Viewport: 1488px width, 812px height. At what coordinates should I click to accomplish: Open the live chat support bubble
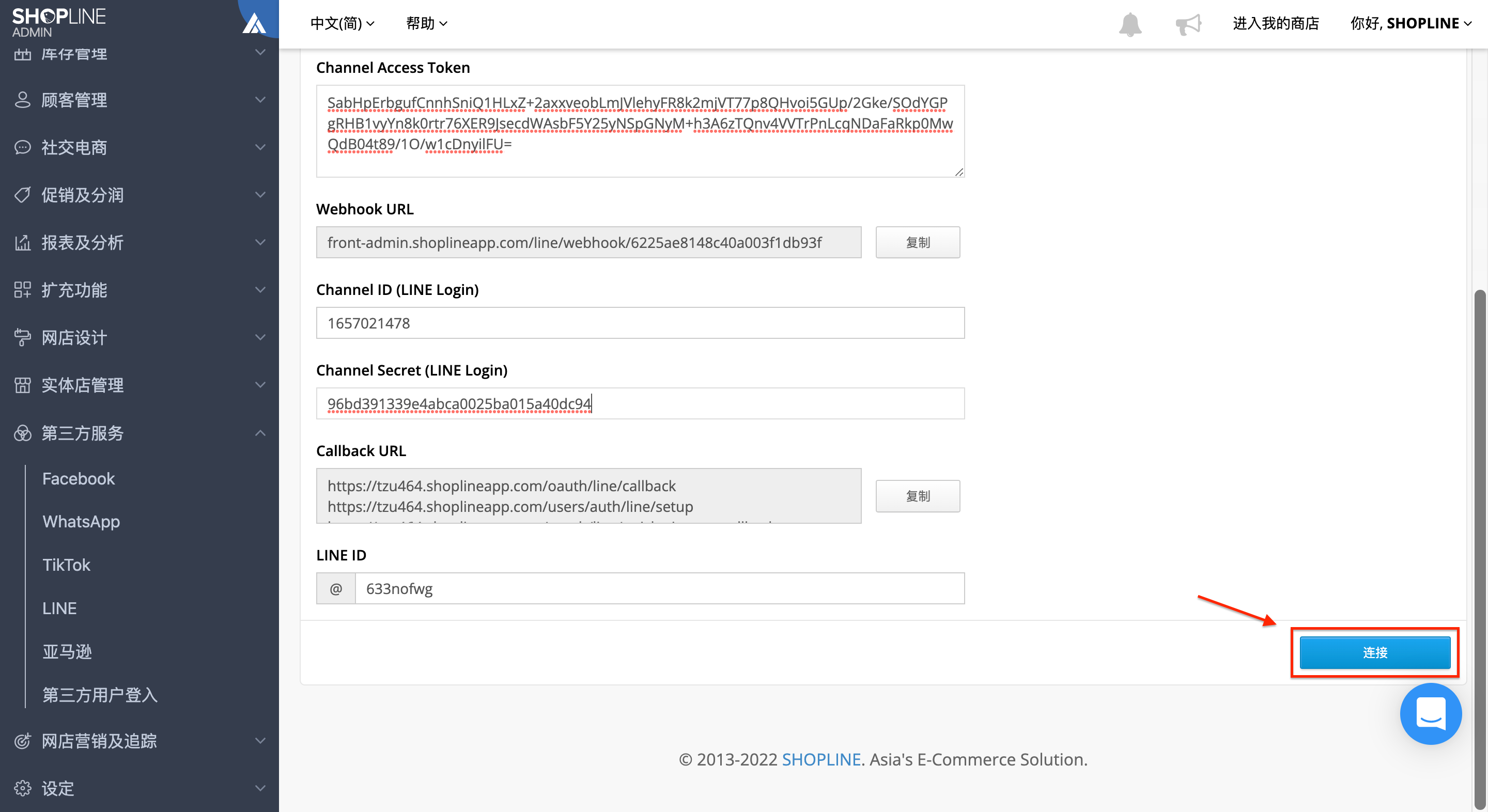pos(1431,714)
